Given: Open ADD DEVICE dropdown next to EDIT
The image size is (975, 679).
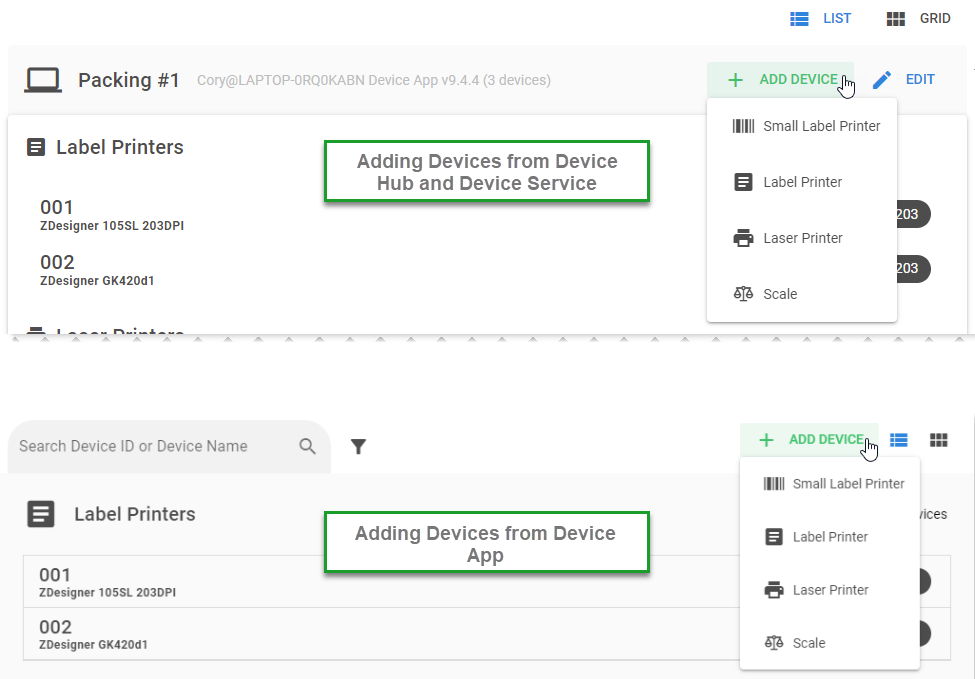Looking at the screenshot, I should [783, 80].
